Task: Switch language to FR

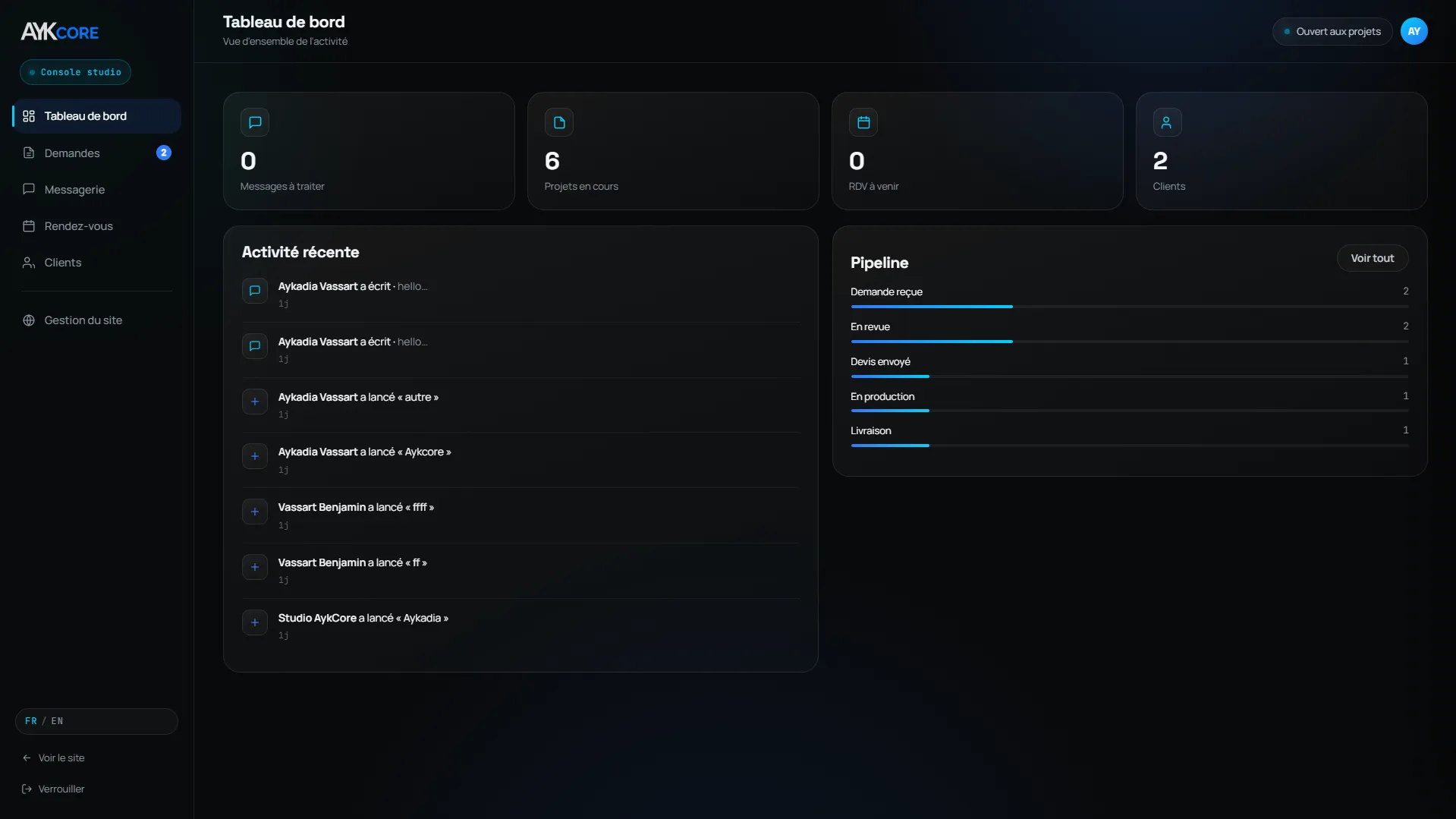Action: click(31, 721)
